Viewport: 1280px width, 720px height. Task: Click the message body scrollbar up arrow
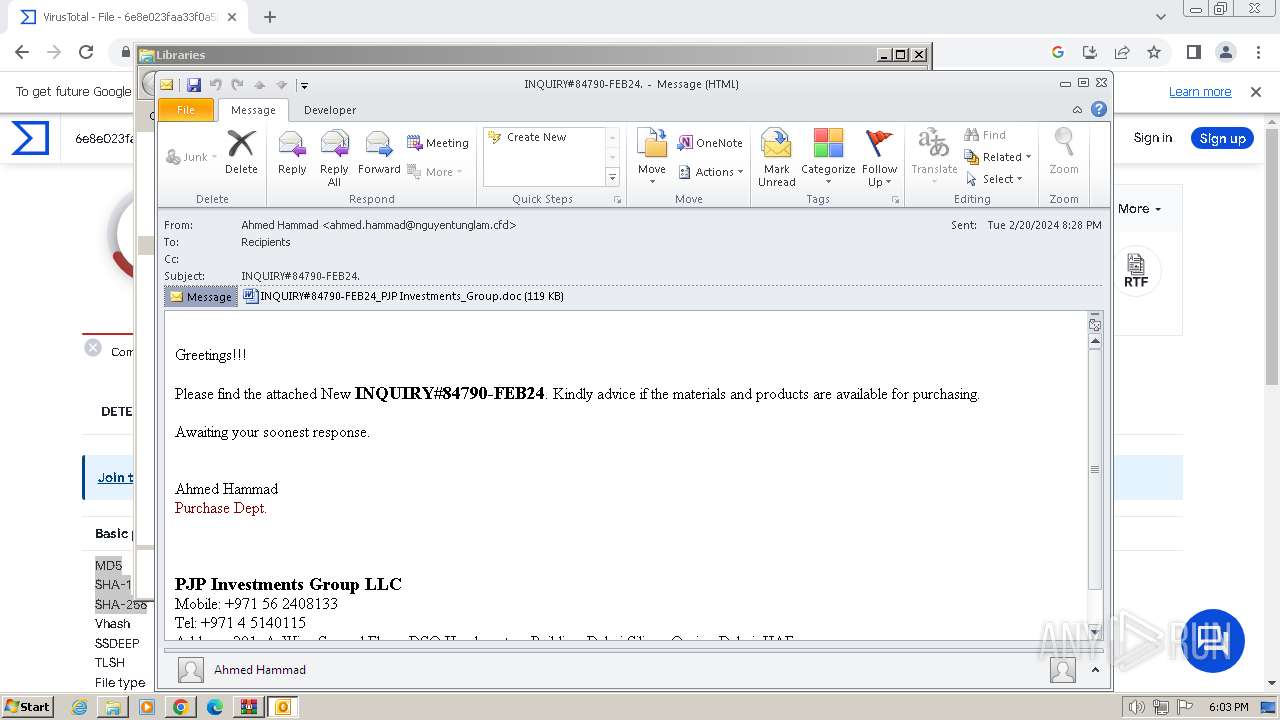[x=1095, y=341]
